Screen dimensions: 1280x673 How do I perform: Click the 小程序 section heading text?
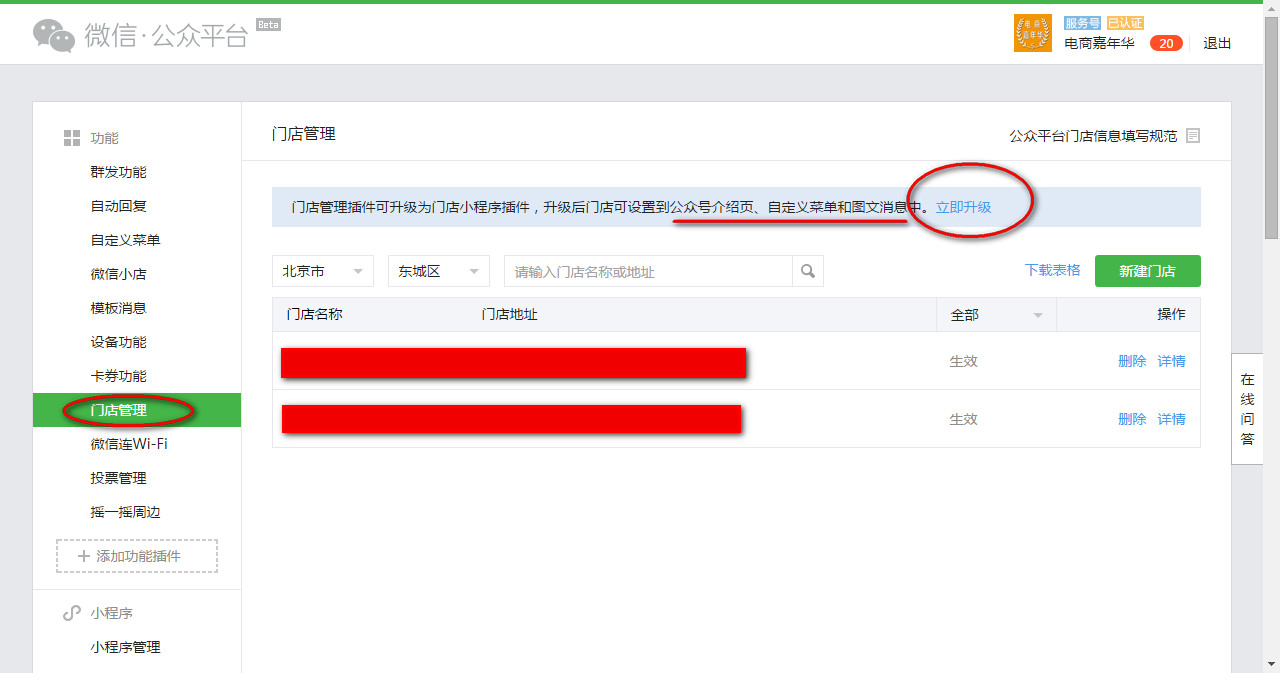pos(111,613)
